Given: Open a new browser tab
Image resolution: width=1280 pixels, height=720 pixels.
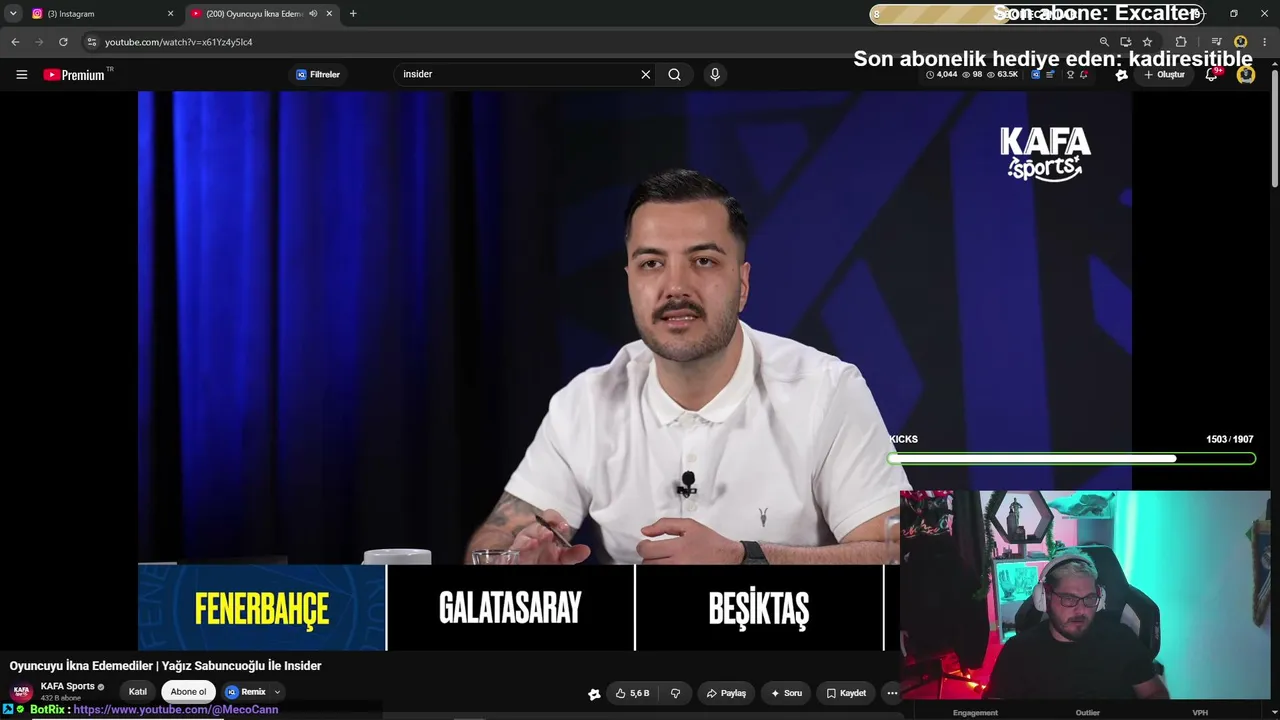Looking at the screenshot, I should [353, 14].
